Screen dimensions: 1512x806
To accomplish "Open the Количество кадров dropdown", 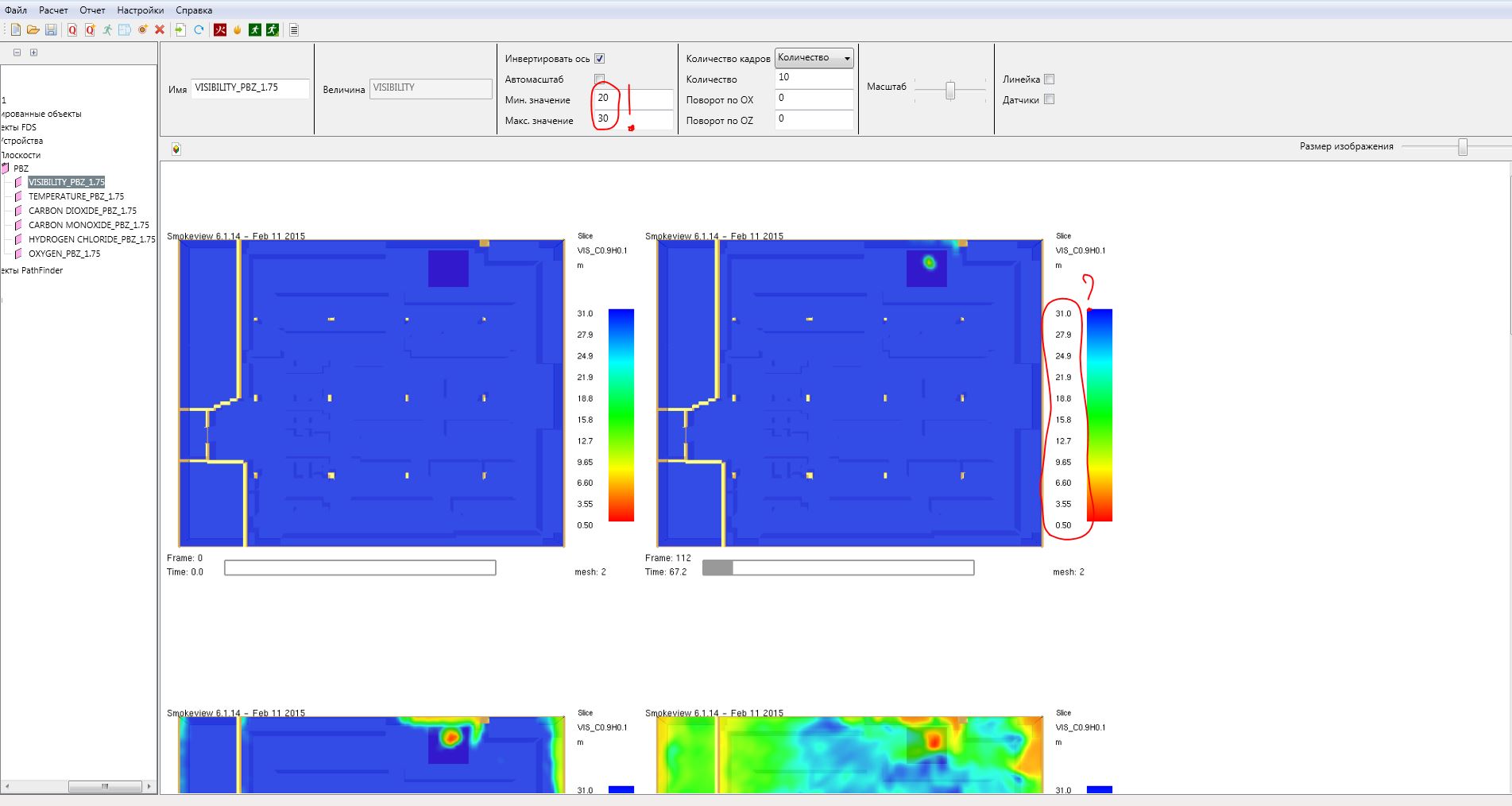I will coord(814,57).
